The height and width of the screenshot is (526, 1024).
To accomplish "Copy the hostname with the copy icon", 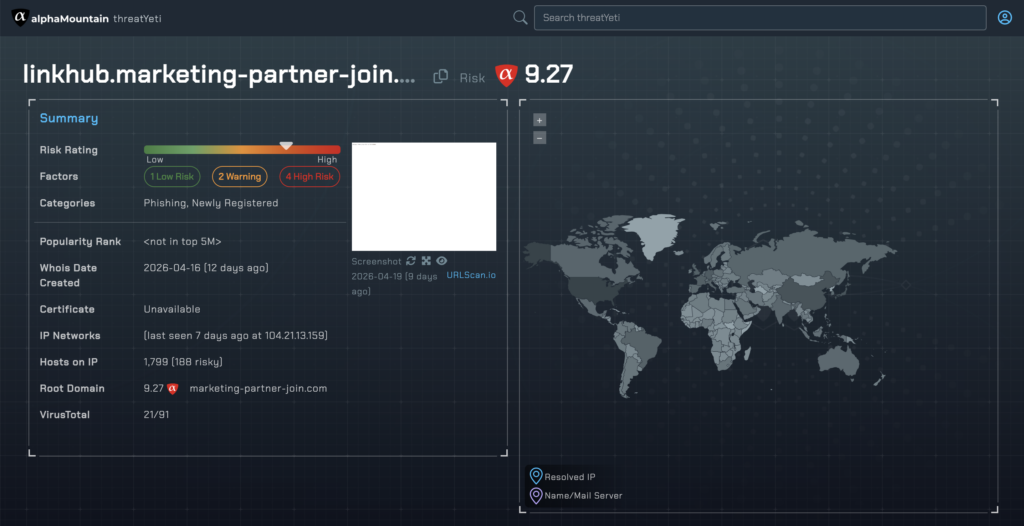I will pyautogui.click(x=441, y=76).
